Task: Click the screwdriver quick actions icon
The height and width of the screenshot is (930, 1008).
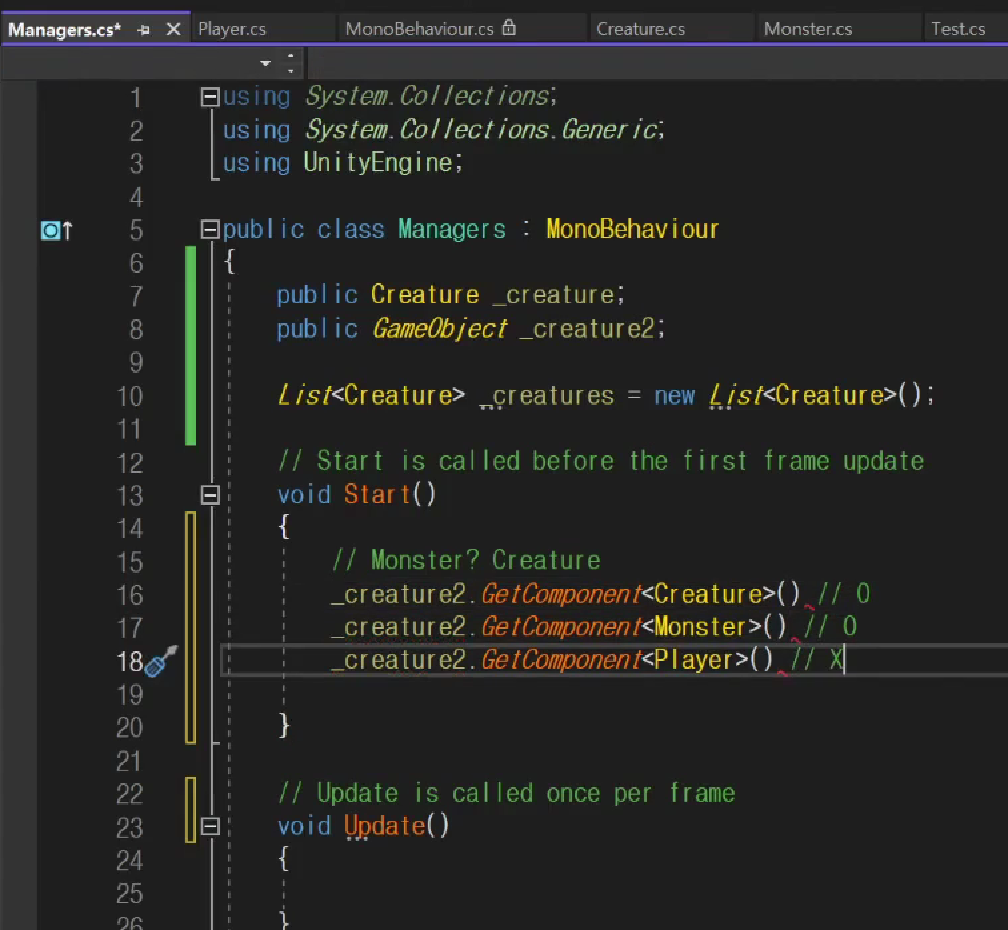Action: tap(161, 661)
